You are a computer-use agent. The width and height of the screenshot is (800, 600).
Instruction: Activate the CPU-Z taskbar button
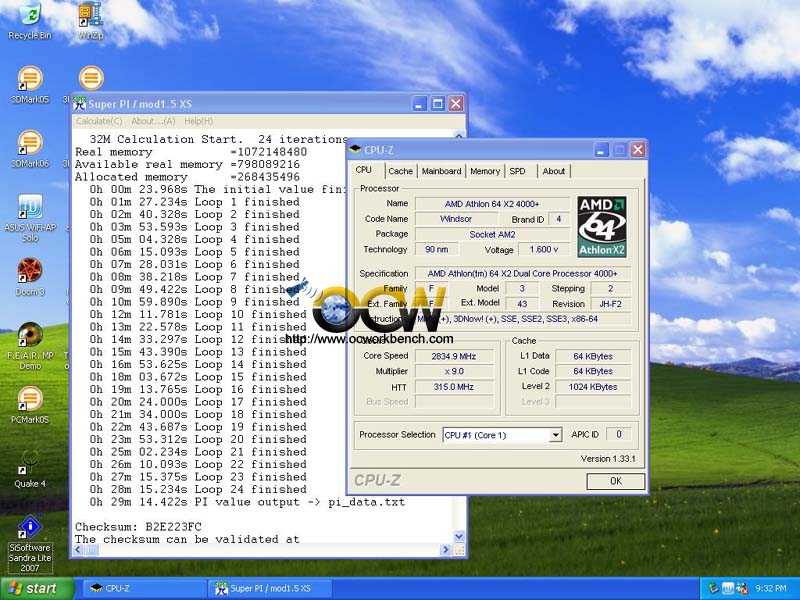143,588
